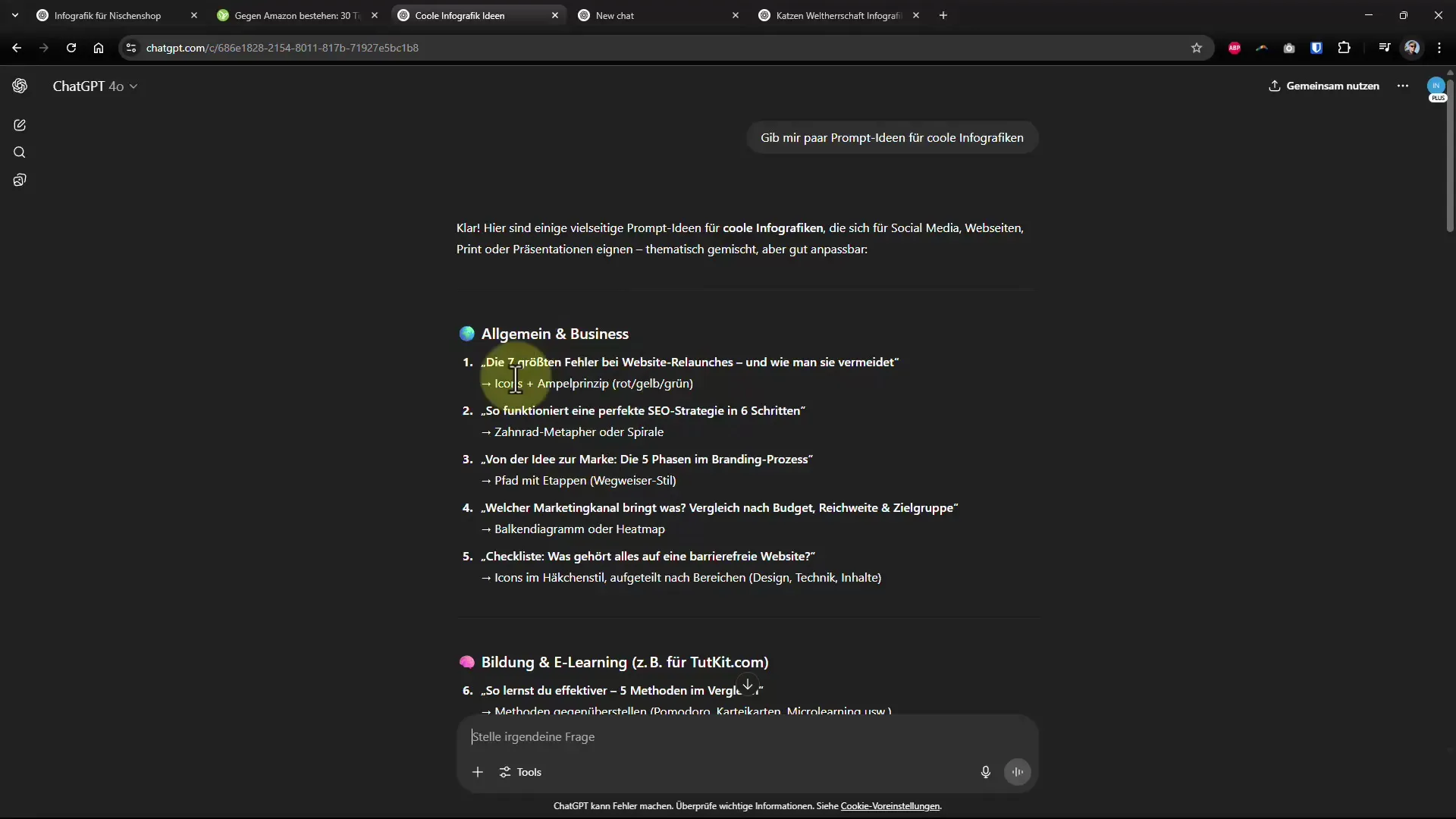Screen dimensions: 1456x819
Task: Click the Bildung & E-Learning heading
Action: [x=625, y=662]
